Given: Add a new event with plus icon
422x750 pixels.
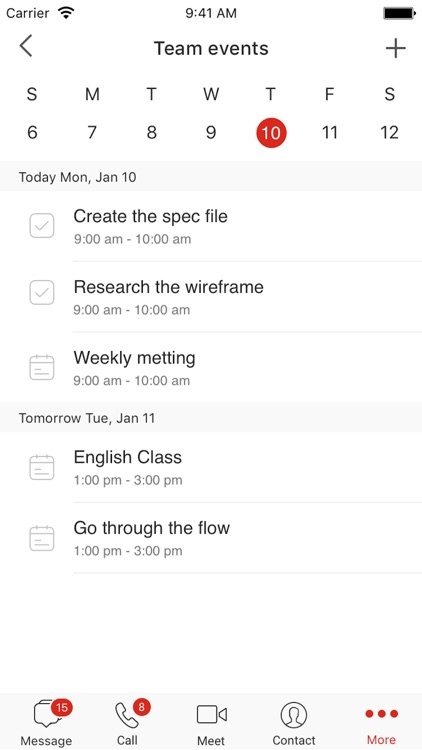Looking at the screenshot, I should 396,48.
